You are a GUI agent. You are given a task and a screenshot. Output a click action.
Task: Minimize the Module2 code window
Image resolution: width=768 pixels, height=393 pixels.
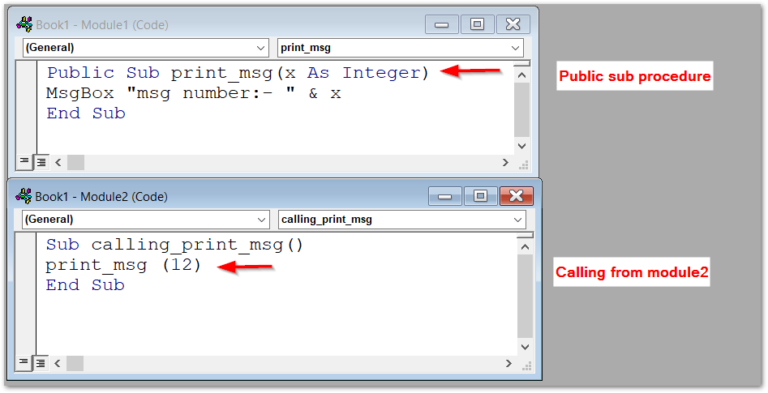tap(445, 196)
